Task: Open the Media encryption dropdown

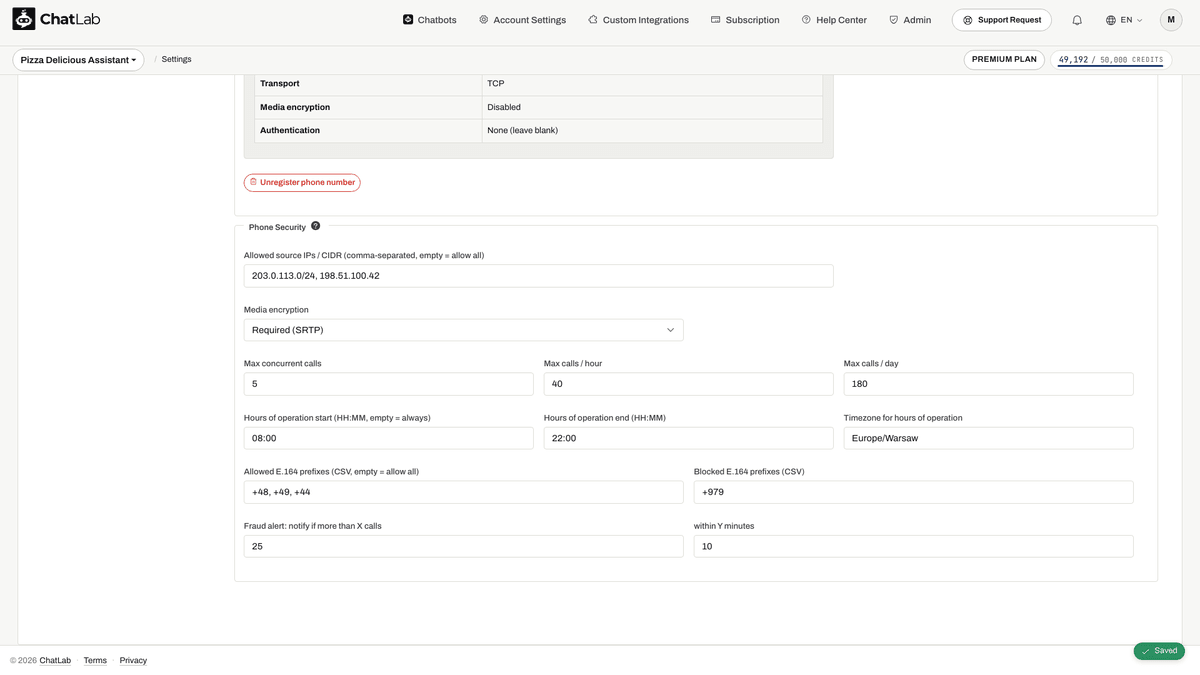Action: (x=464, y=330)
